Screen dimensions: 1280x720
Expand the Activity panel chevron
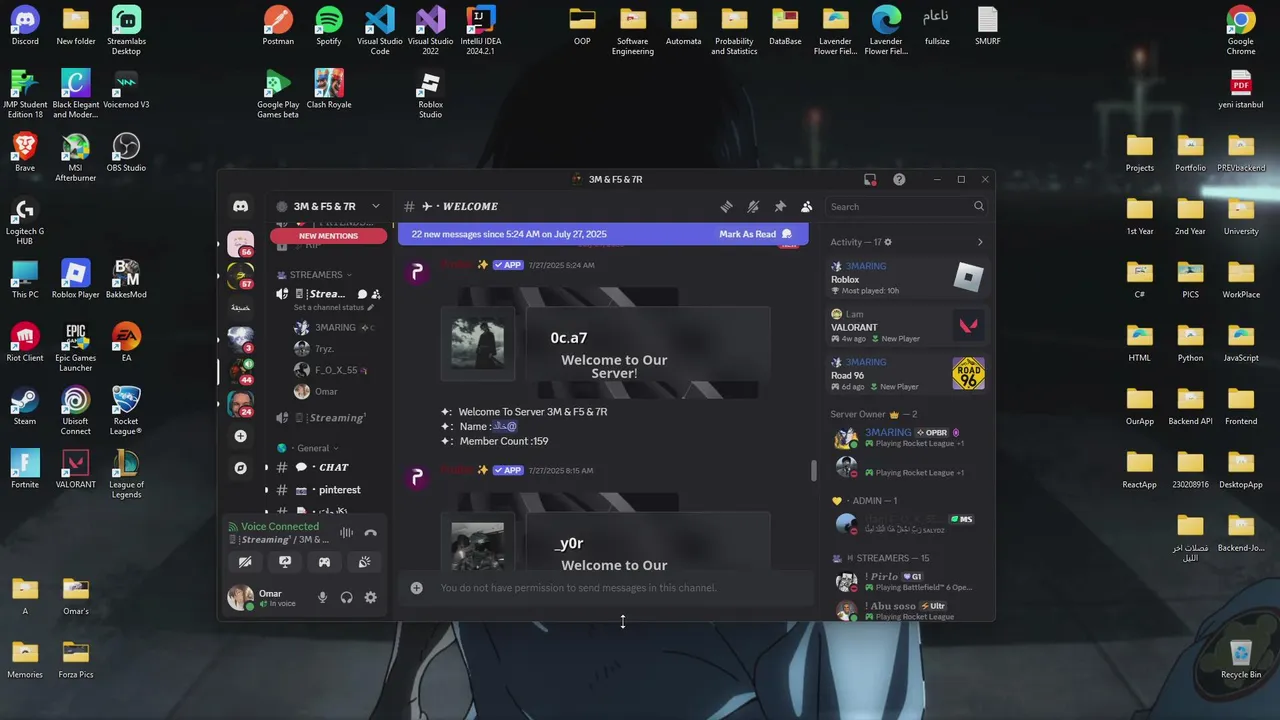(x=979, y=242)
